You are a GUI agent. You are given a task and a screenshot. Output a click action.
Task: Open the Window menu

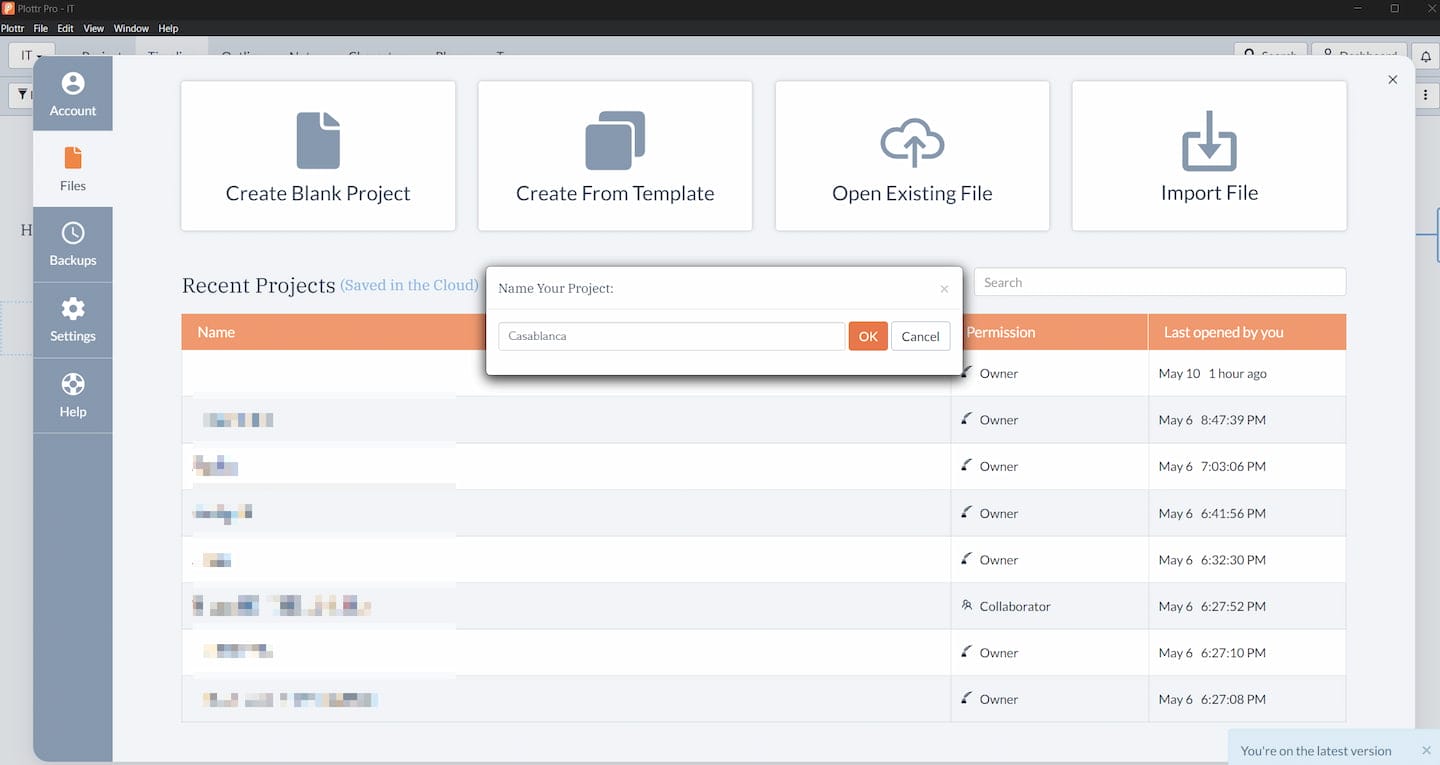coord(131,28)
